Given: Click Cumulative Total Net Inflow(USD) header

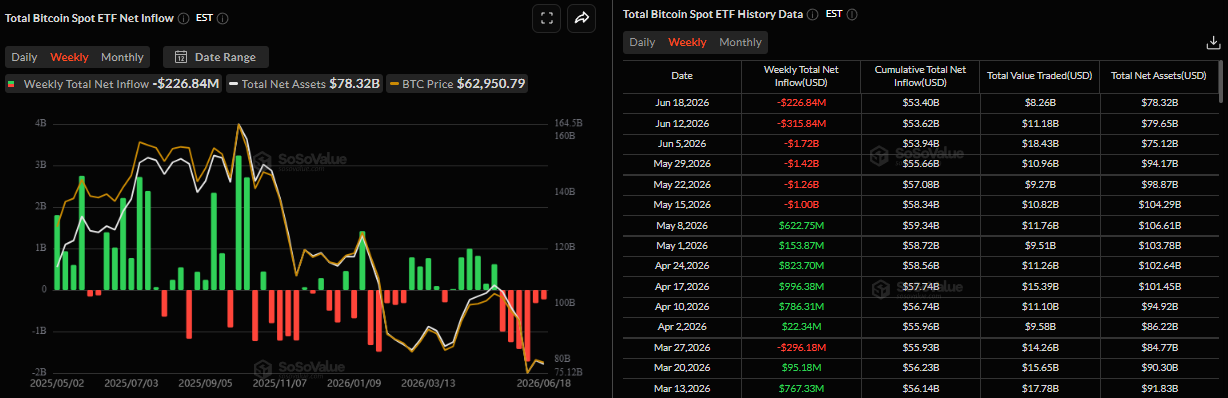Looking at the screenshot, I should [x=920, y=76].
